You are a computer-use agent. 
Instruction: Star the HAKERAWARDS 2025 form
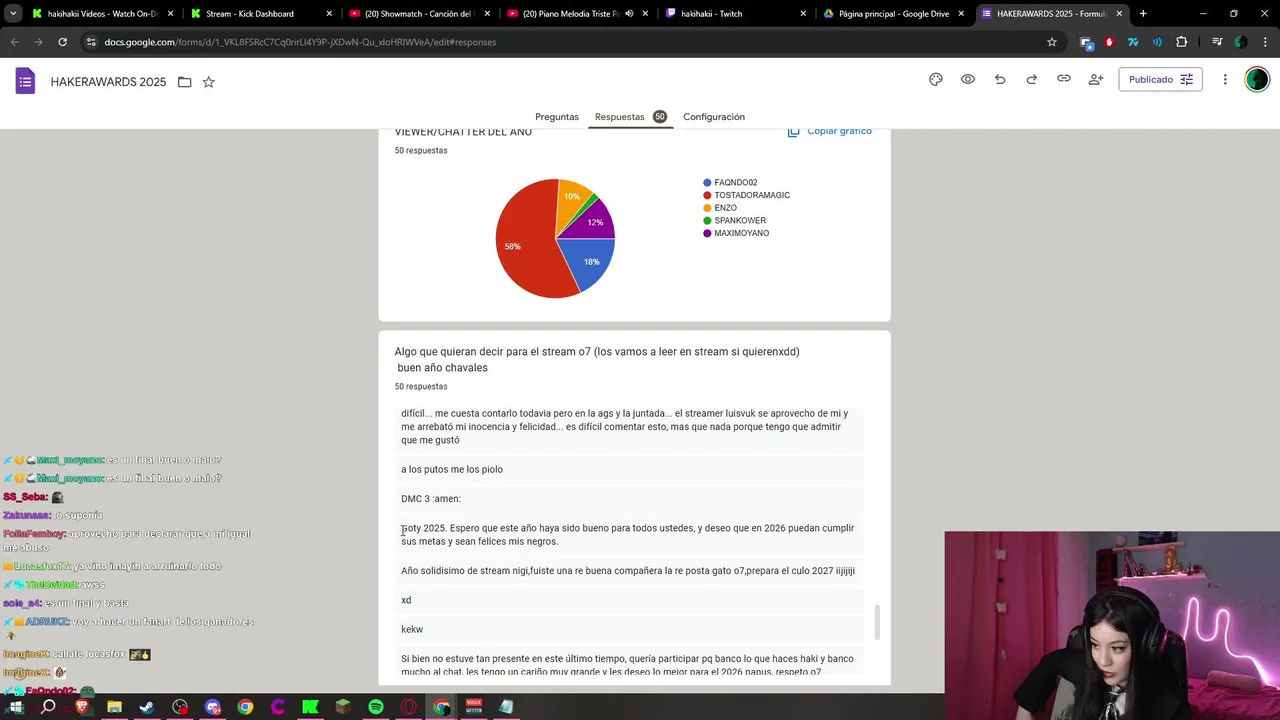[208, 82]
